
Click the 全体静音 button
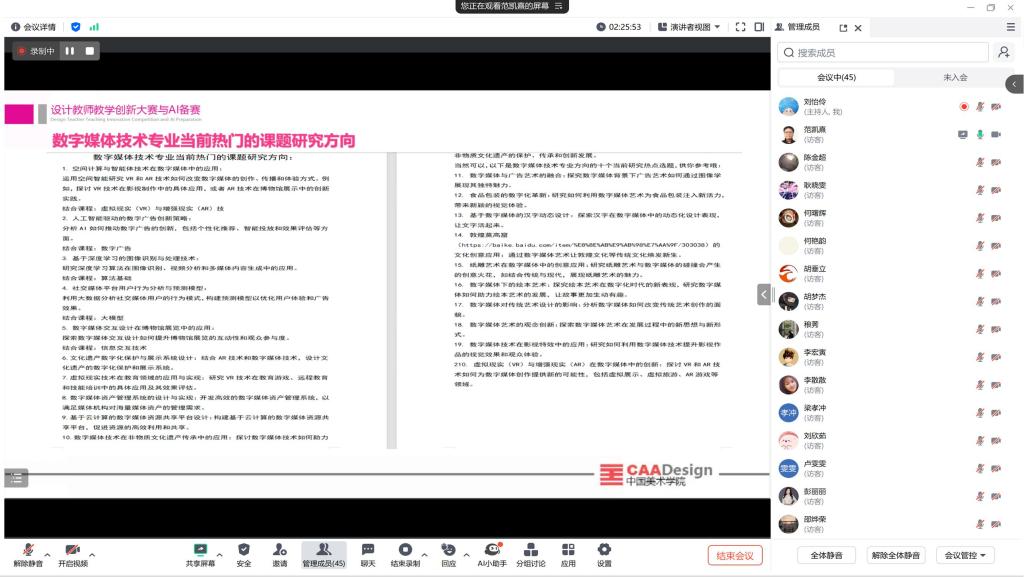point(826,555)
